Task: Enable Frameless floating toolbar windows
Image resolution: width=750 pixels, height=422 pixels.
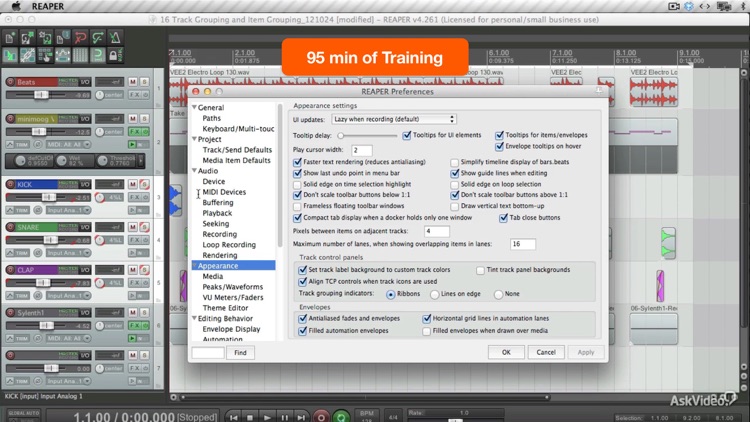Action: [x=297, y=206]
